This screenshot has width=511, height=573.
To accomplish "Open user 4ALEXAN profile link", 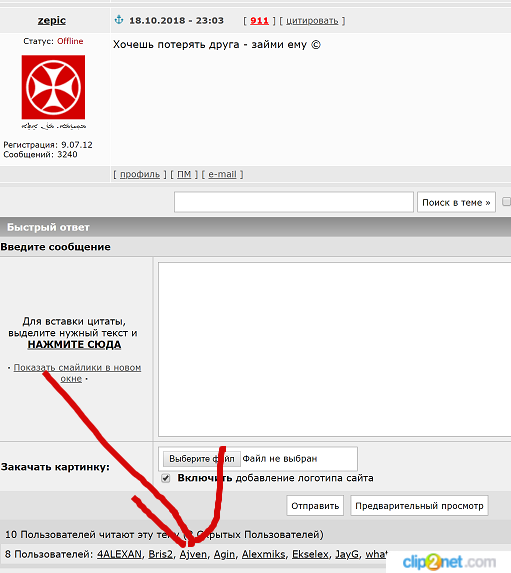I will click(119, 554).
